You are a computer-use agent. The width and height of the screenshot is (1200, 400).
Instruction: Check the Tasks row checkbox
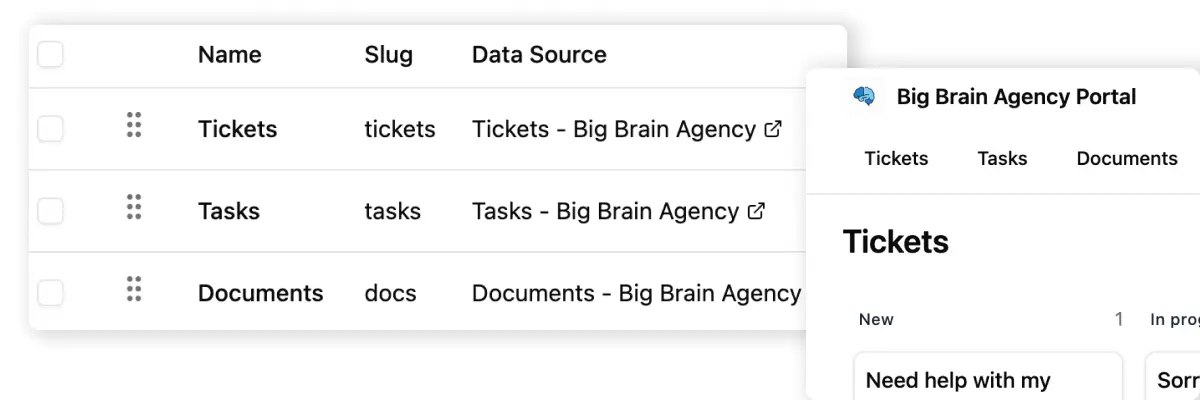click(x=50, y=211)
